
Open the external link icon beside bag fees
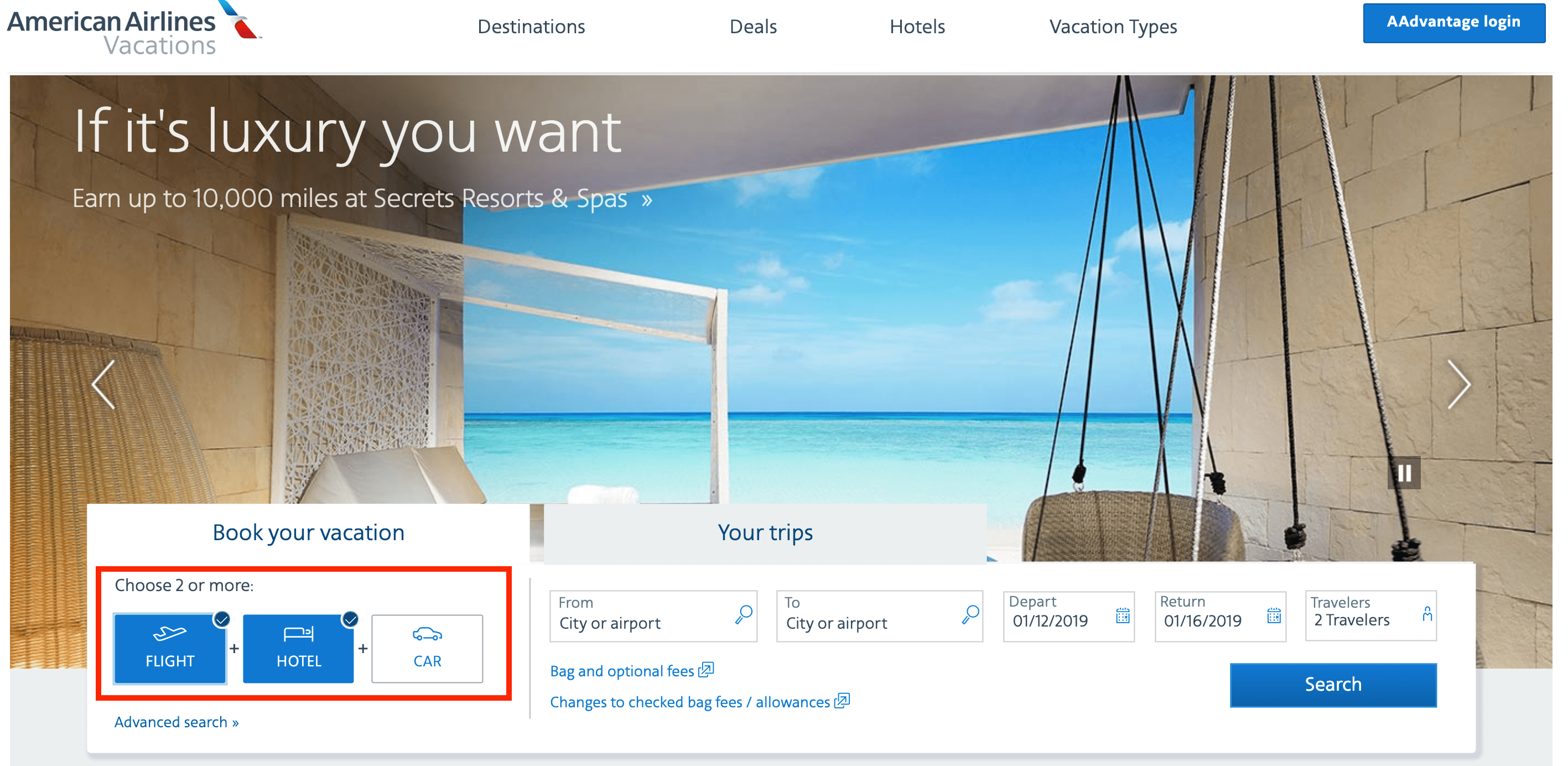coord(707,670)
